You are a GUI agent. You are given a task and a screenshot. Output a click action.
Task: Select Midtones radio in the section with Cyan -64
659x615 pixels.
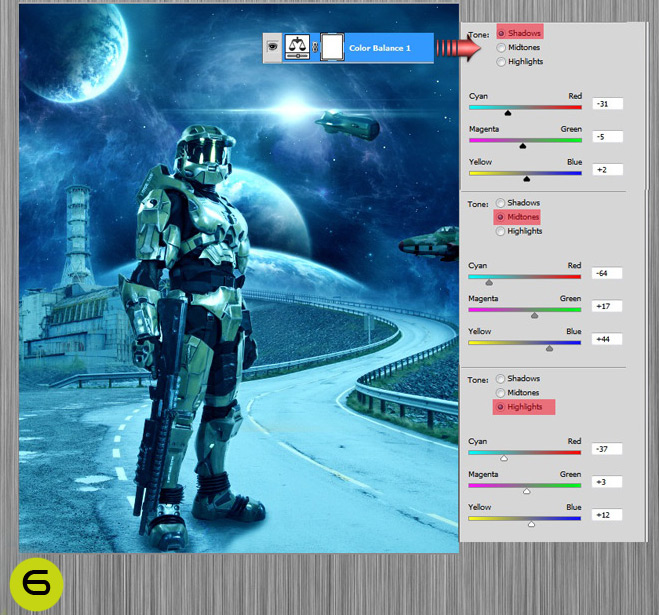[x=500, y=217]
